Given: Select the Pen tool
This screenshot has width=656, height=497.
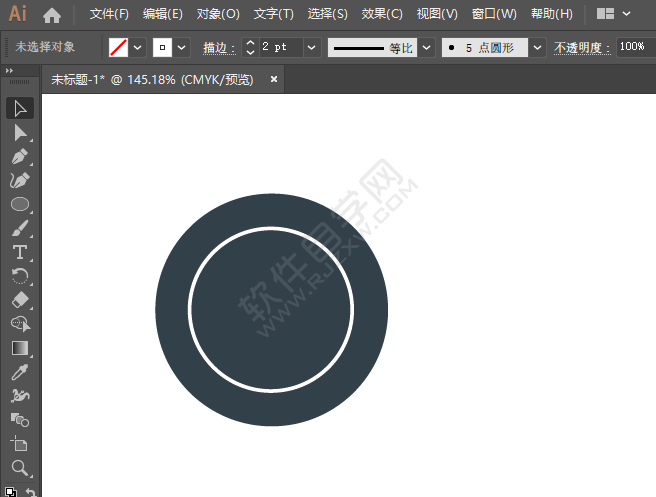Looking at the screenshot, I should click(x=19, y=156).
